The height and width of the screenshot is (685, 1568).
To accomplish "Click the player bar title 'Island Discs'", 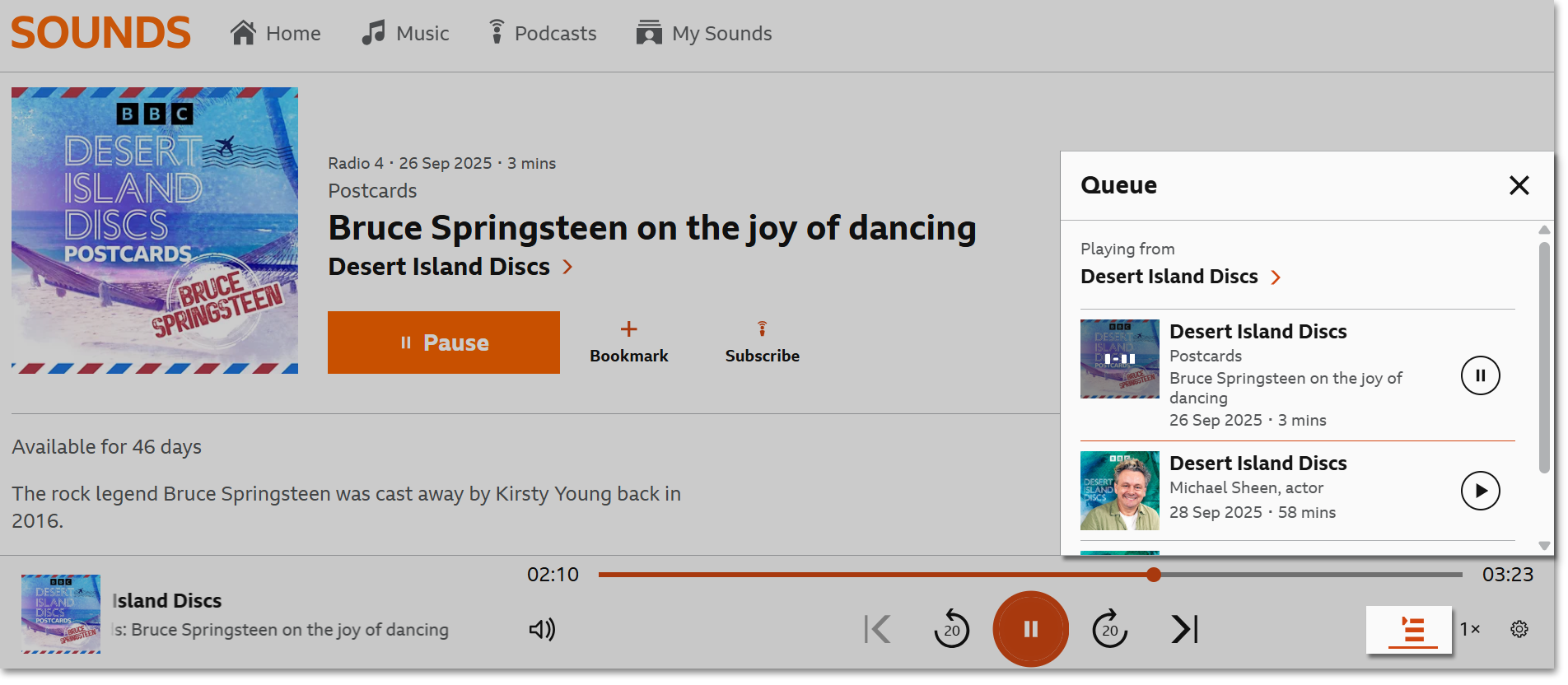I will (x=167, y=601).
